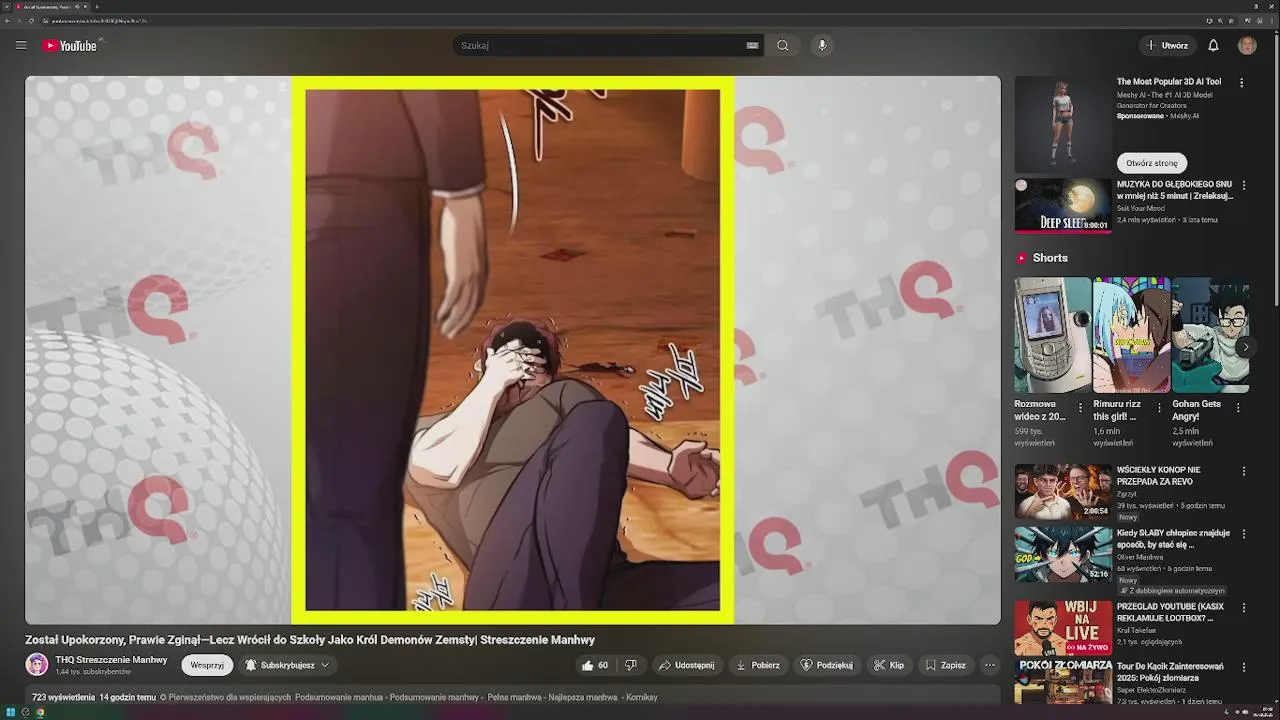Click the Utwórz create button

tap(1167, 45)
